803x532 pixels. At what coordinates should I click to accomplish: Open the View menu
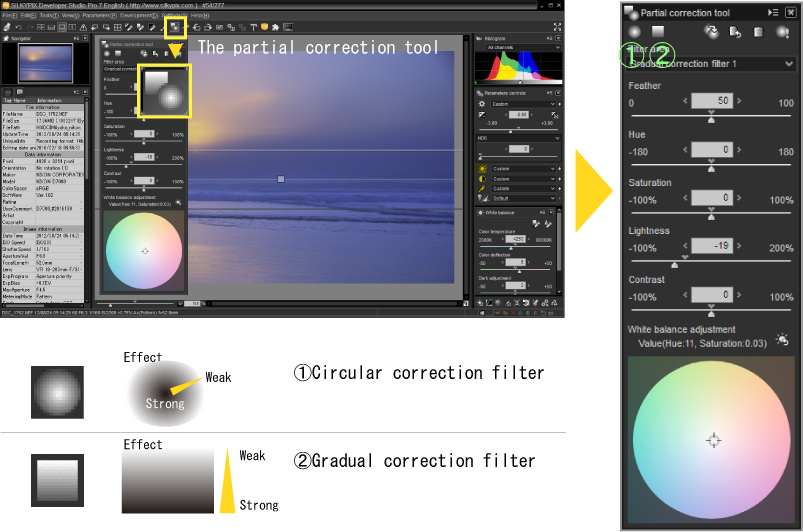pyautogui.click(x=71, y=16)
